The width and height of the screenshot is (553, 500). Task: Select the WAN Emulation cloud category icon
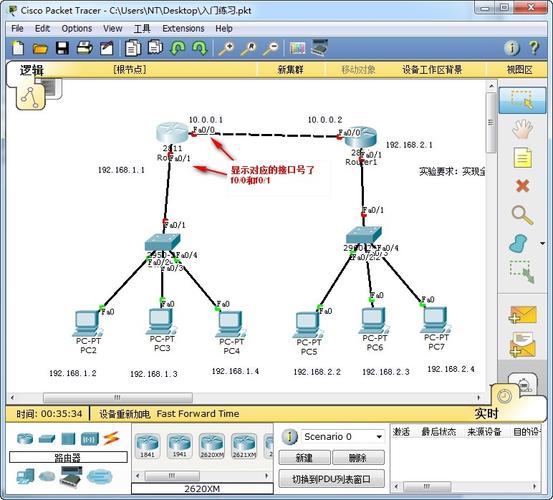pos(47,477)
